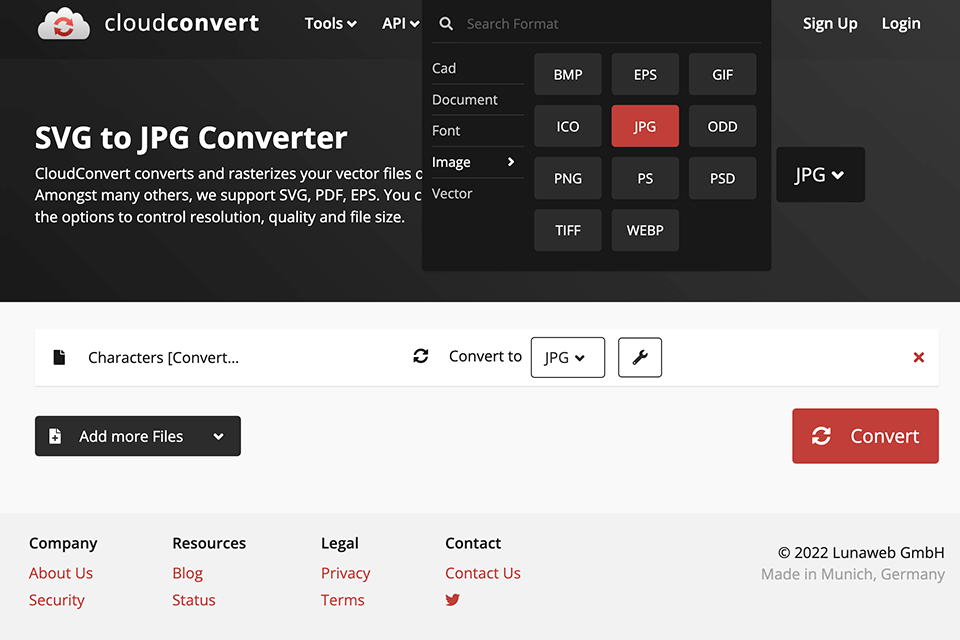The image size is (960, 640).
Task: Select the Font format category
Action: (478, 130)
